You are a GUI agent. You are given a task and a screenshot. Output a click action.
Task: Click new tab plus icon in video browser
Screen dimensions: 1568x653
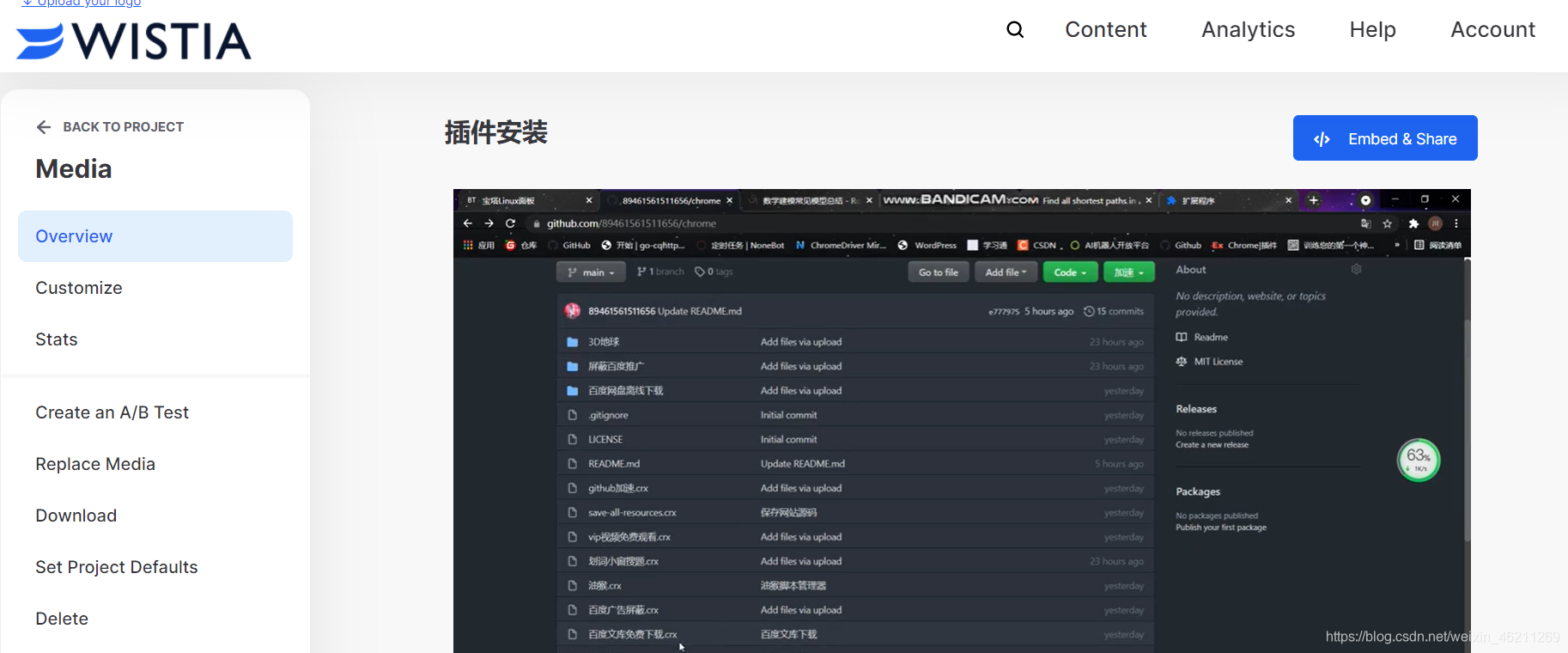[x=1313, y=200]
